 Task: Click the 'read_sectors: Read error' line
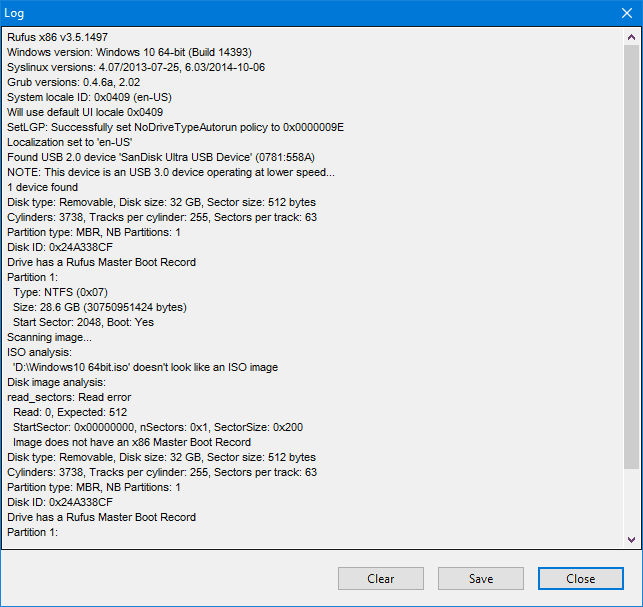[x=71, y=397]
